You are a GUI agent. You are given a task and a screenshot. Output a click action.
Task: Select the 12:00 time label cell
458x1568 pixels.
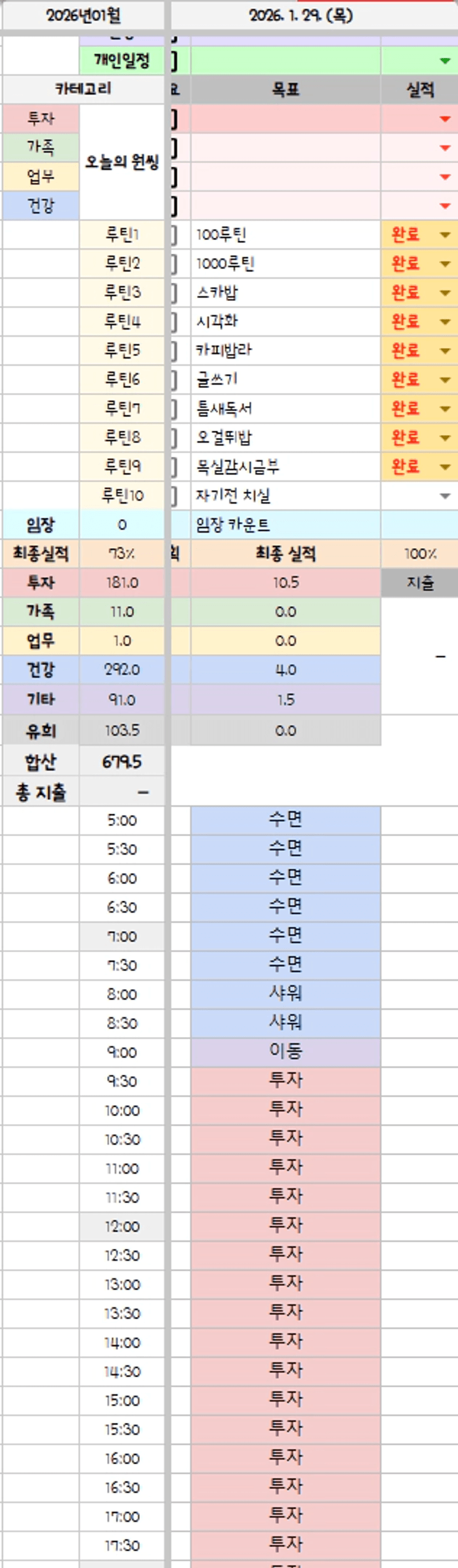(122, 1226)
